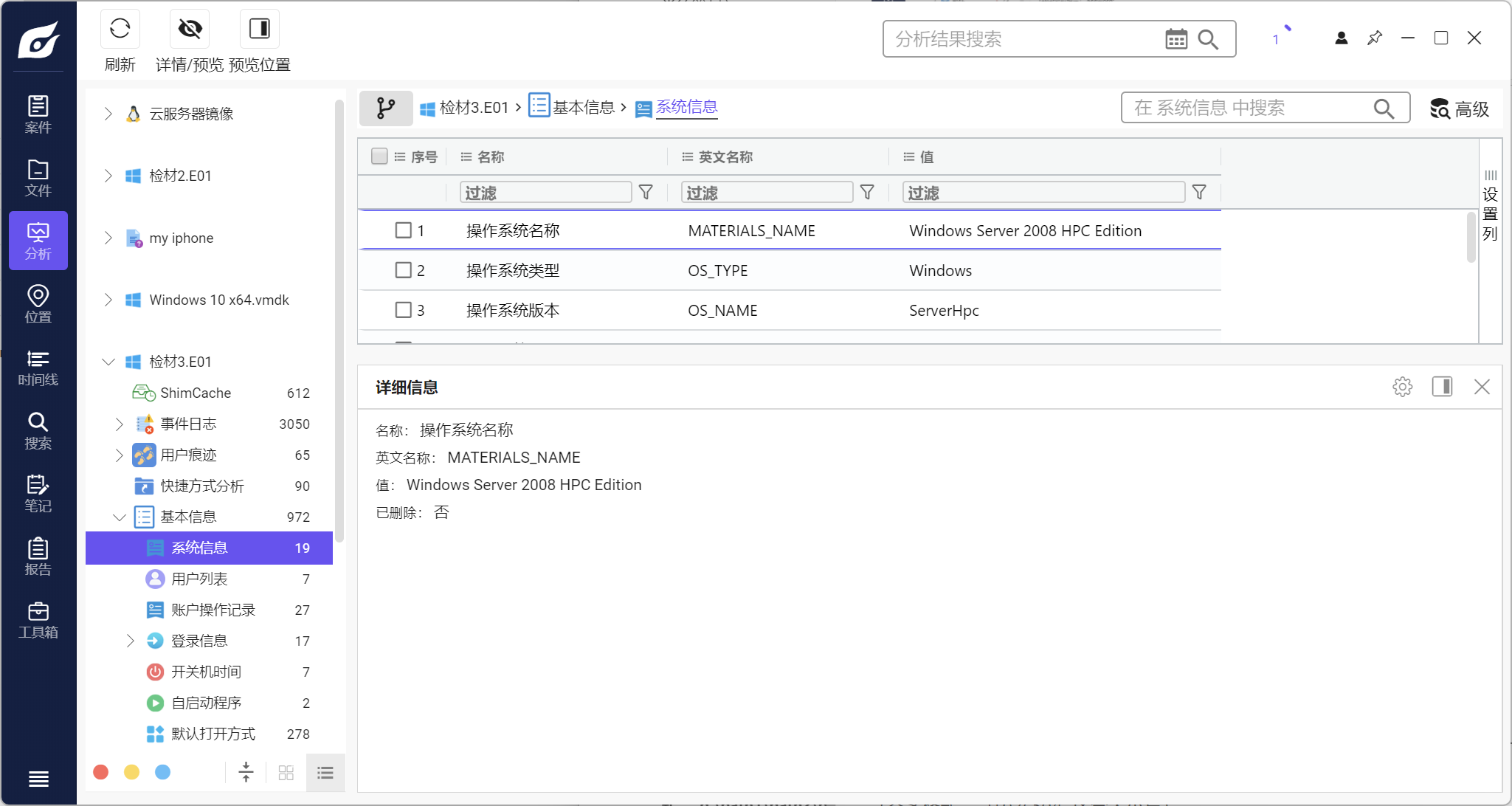Collapse the 检材3.E01 tree node
Screen dimensions: 1512x806
[x=108, y=362]
